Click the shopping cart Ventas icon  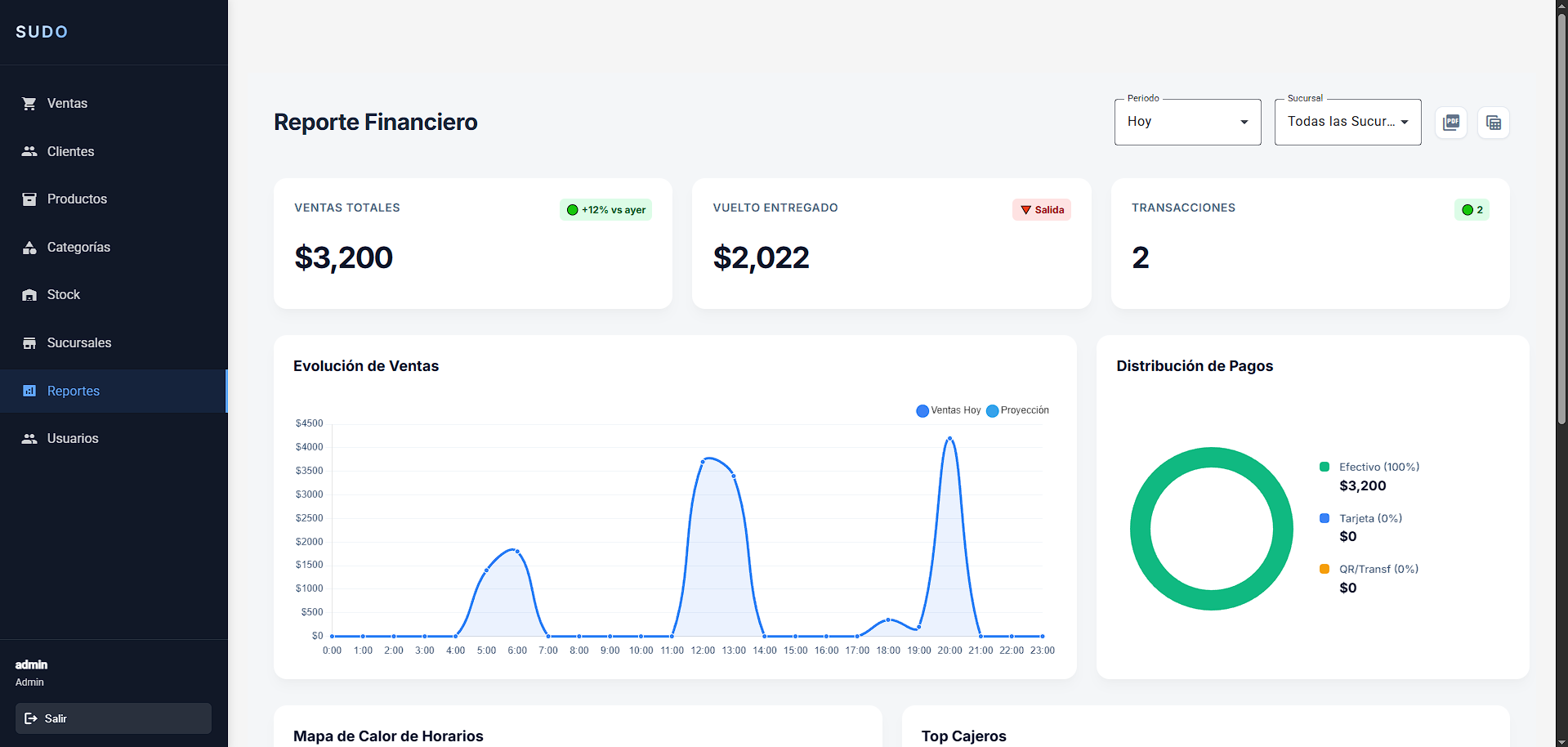click(x=29, y=104)
